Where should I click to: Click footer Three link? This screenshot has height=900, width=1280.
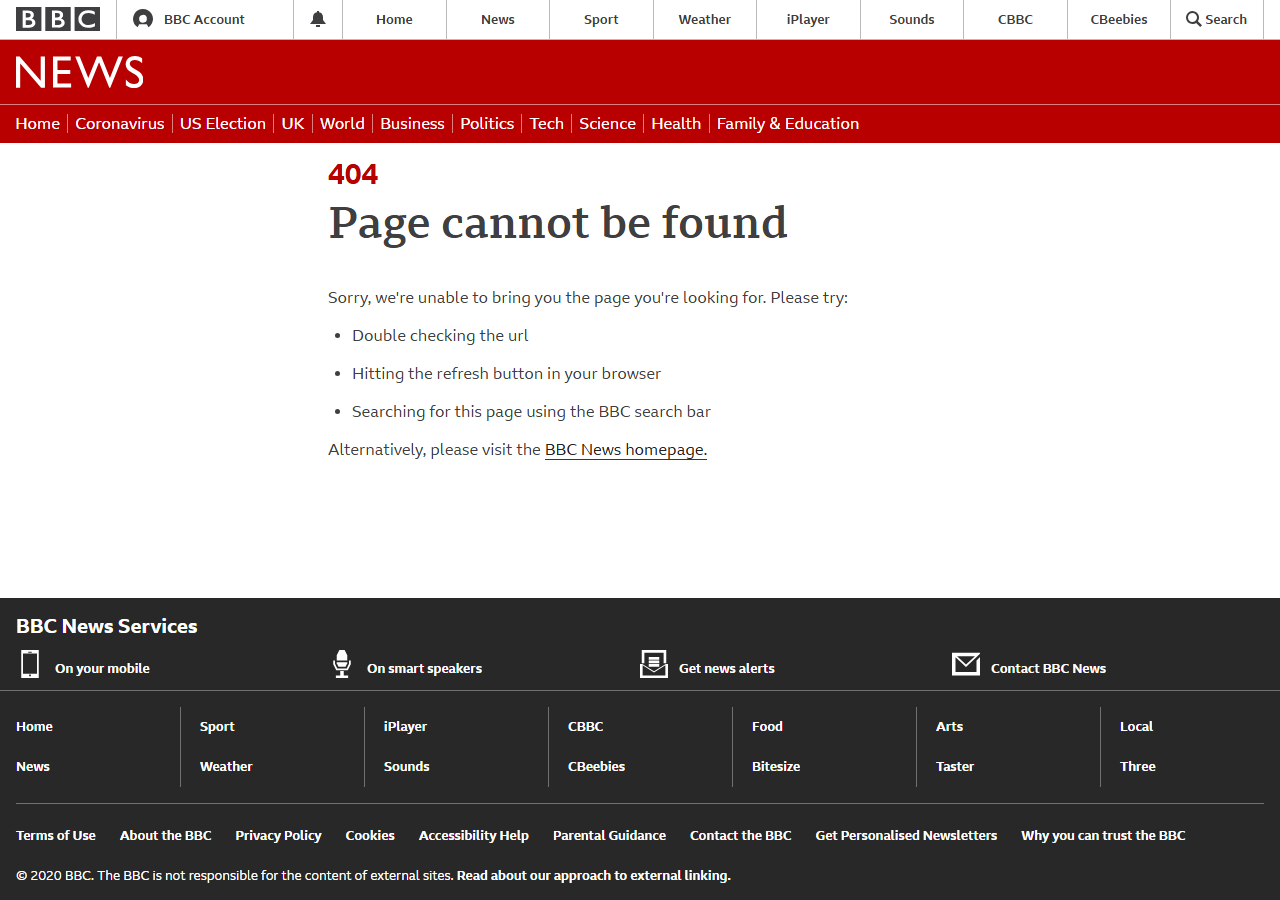point(1138,766)
